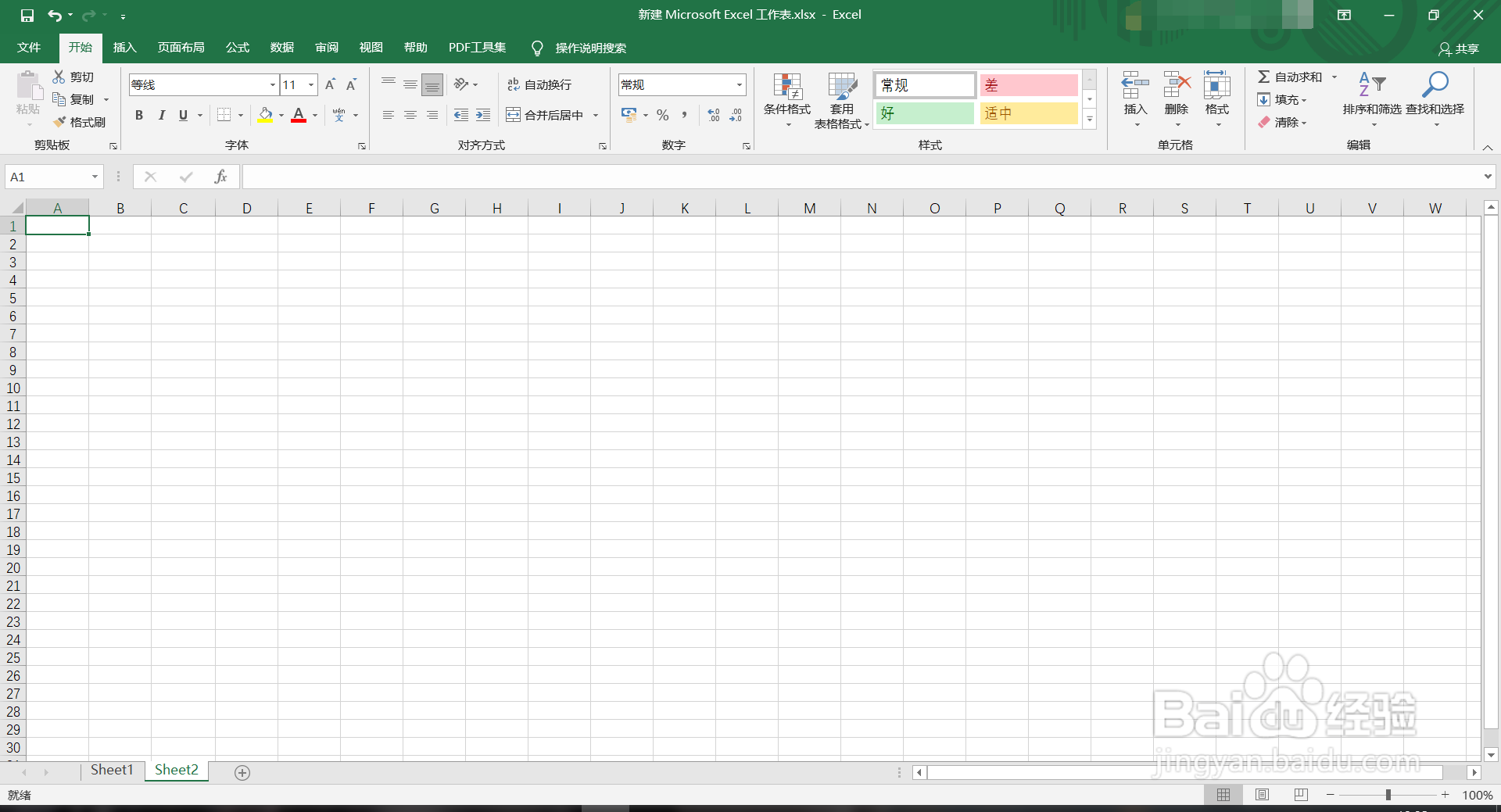Toggle Italic formatting
This screenshot has height=812, width=1501.
[x=161, y=115]
